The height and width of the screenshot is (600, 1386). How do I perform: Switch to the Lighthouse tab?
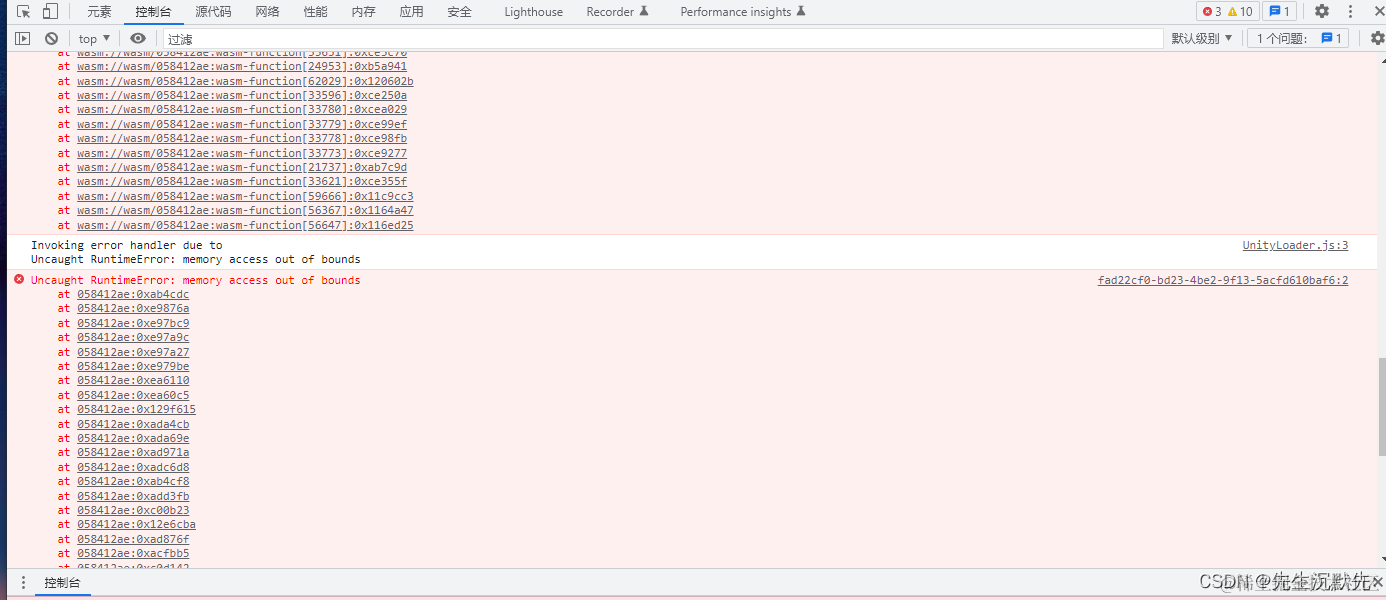click(533, 12)
